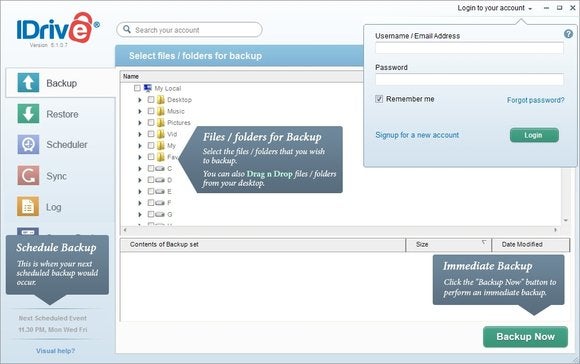The height and width of the screenshot is (364, 580).
Task: Tick the E drive checkbox
Action: pyautogui.click(x=151, y=191)
